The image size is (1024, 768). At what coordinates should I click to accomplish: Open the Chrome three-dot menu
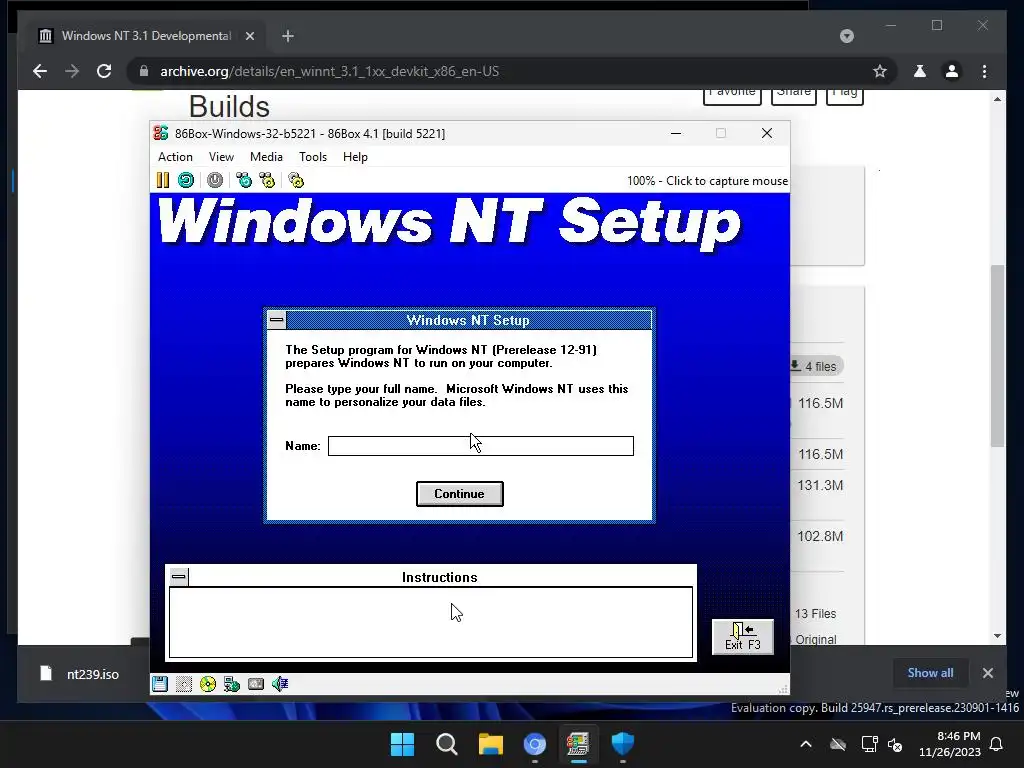coord(984,71)
